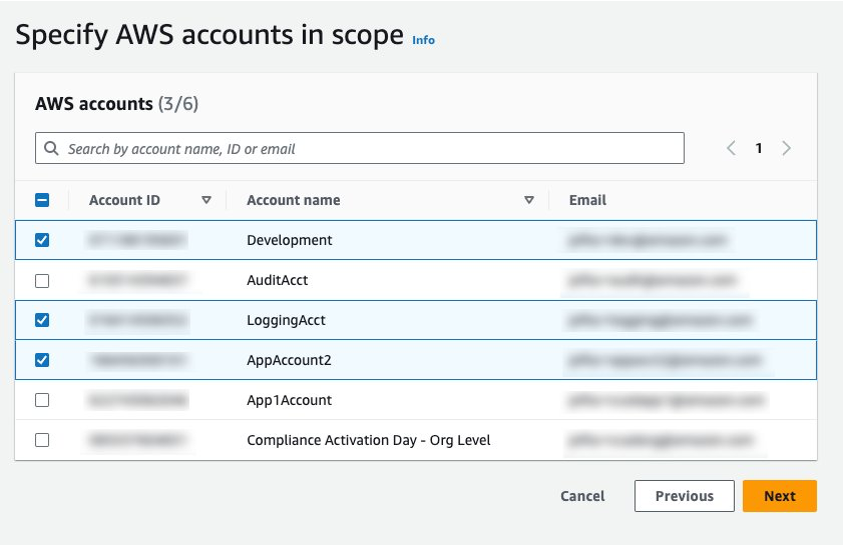Sort by Account name arrow
The image size is (844, 546).
pos(529,200)
